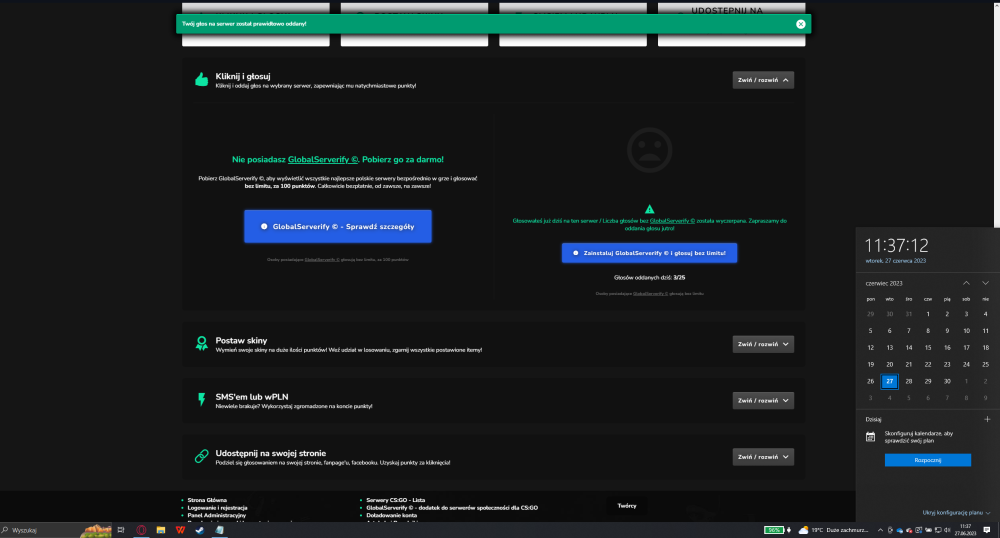Select June 15 in calendar
The height and width of the screenshot is (538, 1000).
click(928, 347)
